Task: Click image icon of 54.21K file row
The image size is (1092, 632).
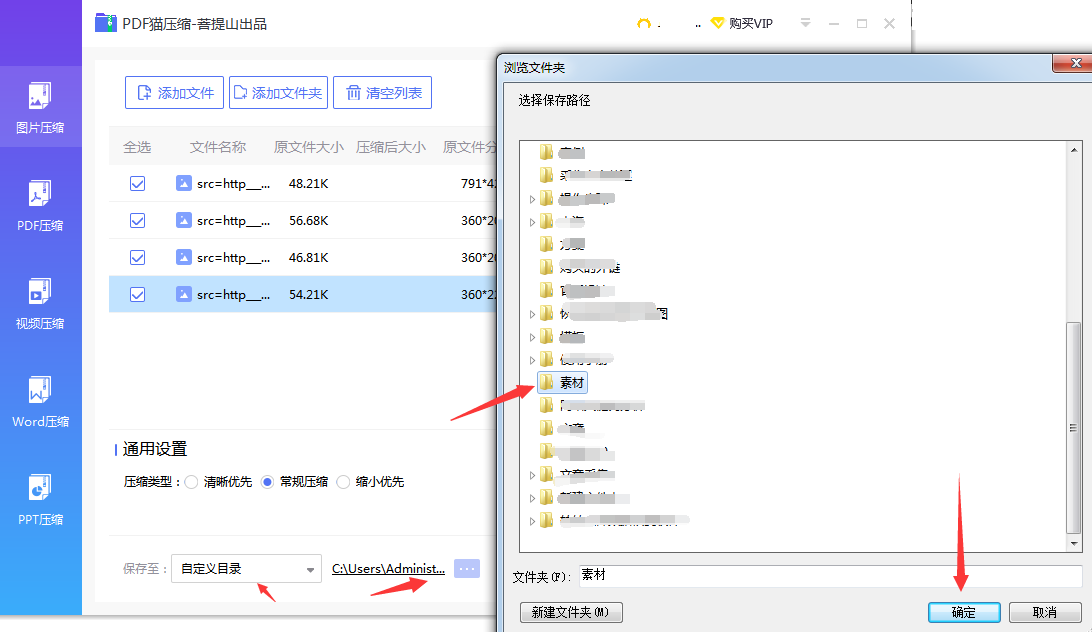Action: tap(183, 294)
